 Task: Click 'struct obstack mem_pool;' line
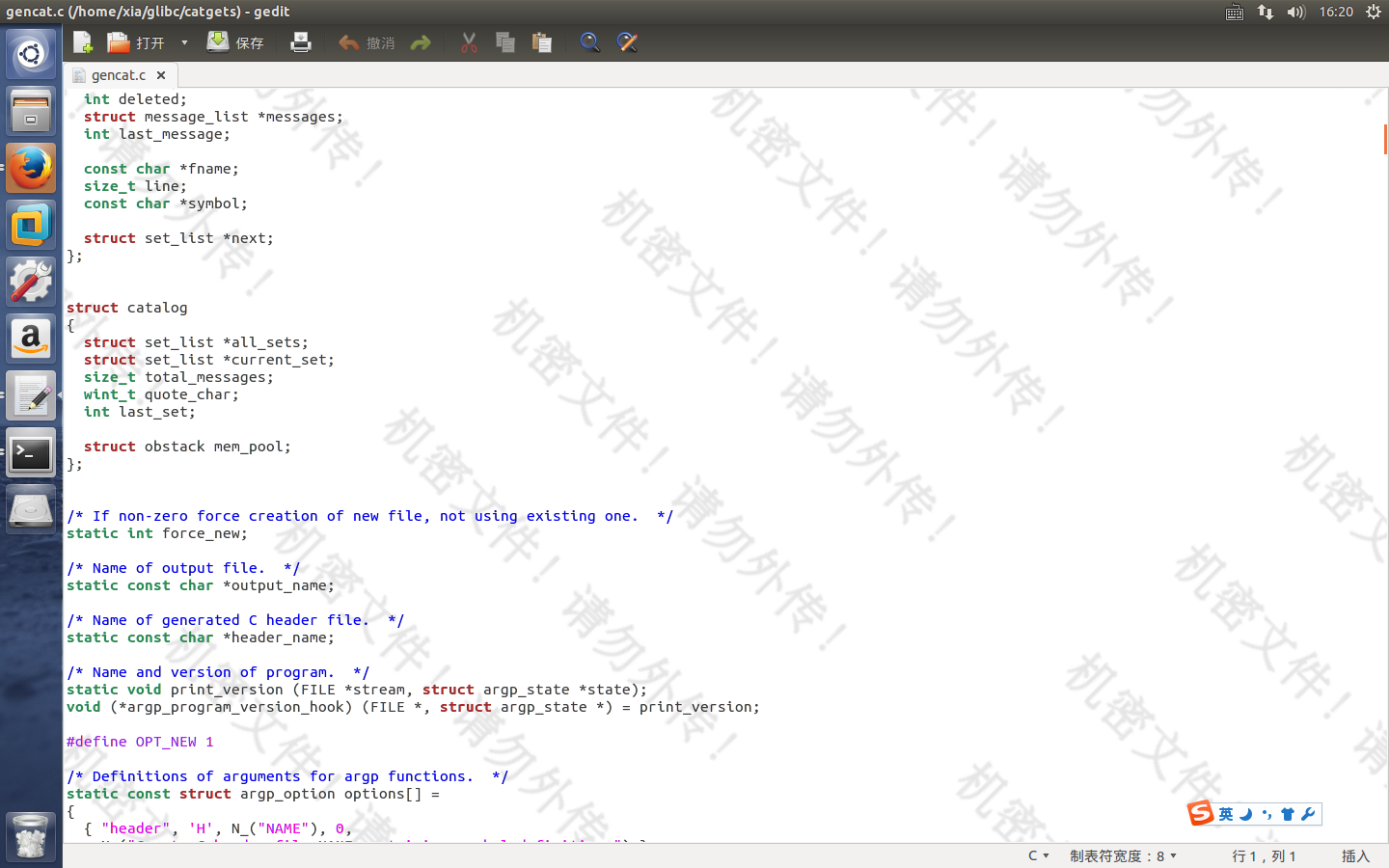click(x=187, y=447)
